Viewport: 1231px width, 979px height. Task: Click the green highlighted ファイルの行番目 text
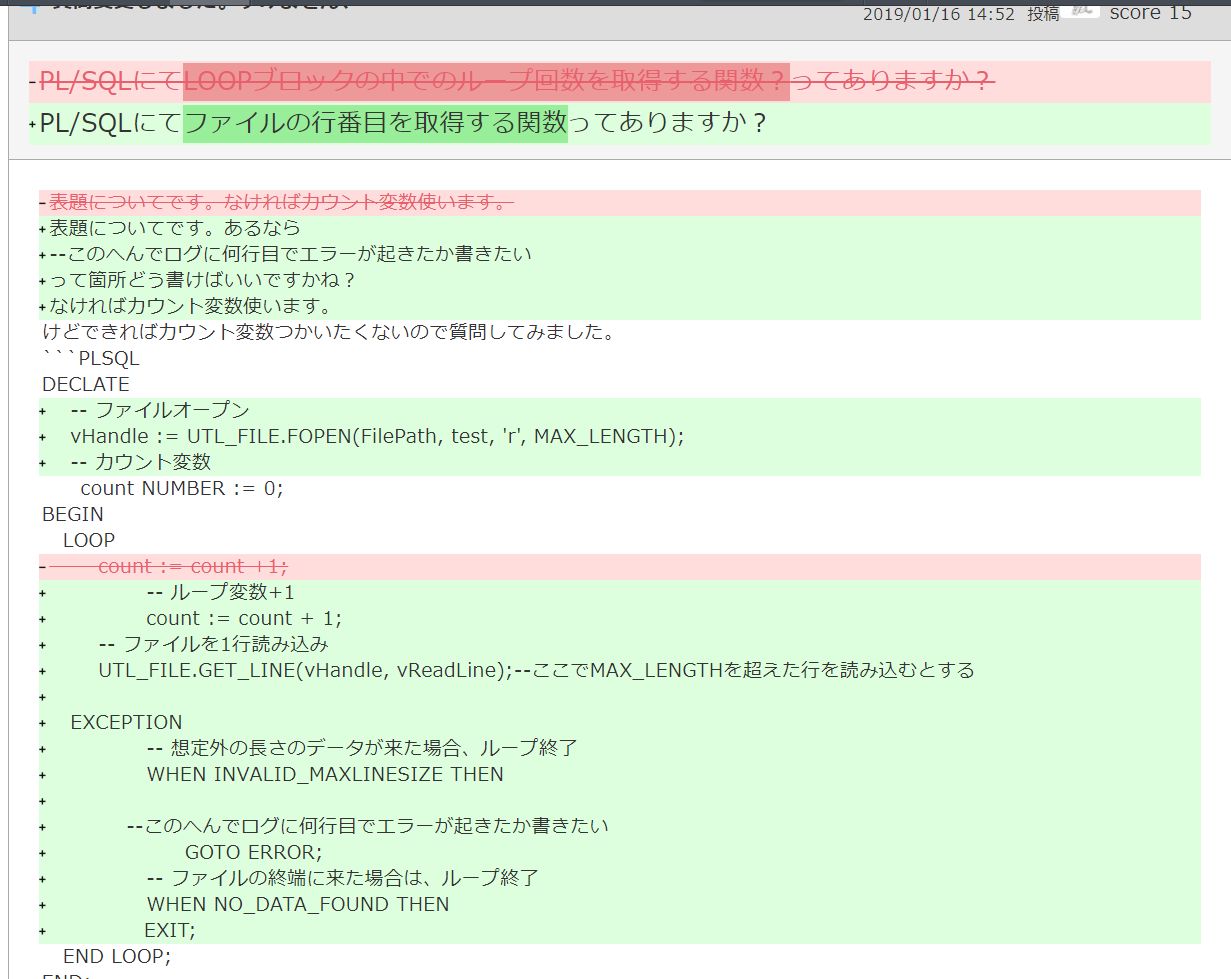pyautogui.click(x=375, y=123)
